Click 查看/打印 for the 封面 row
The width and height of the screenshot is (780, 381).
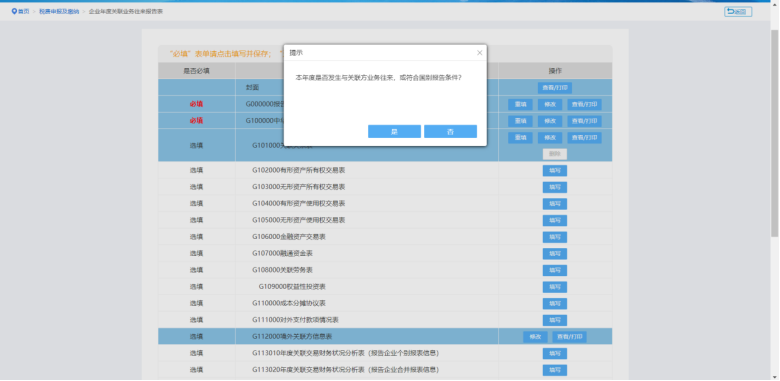555,88
